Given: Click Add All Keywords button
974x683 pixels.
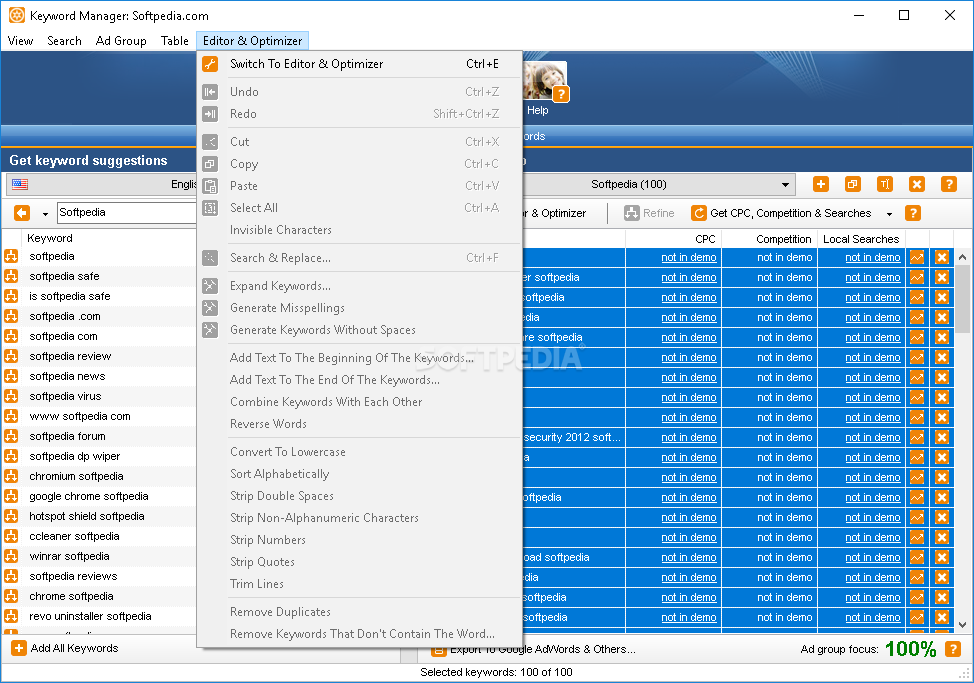Looking at the screenshot, I should pos(65,648).
